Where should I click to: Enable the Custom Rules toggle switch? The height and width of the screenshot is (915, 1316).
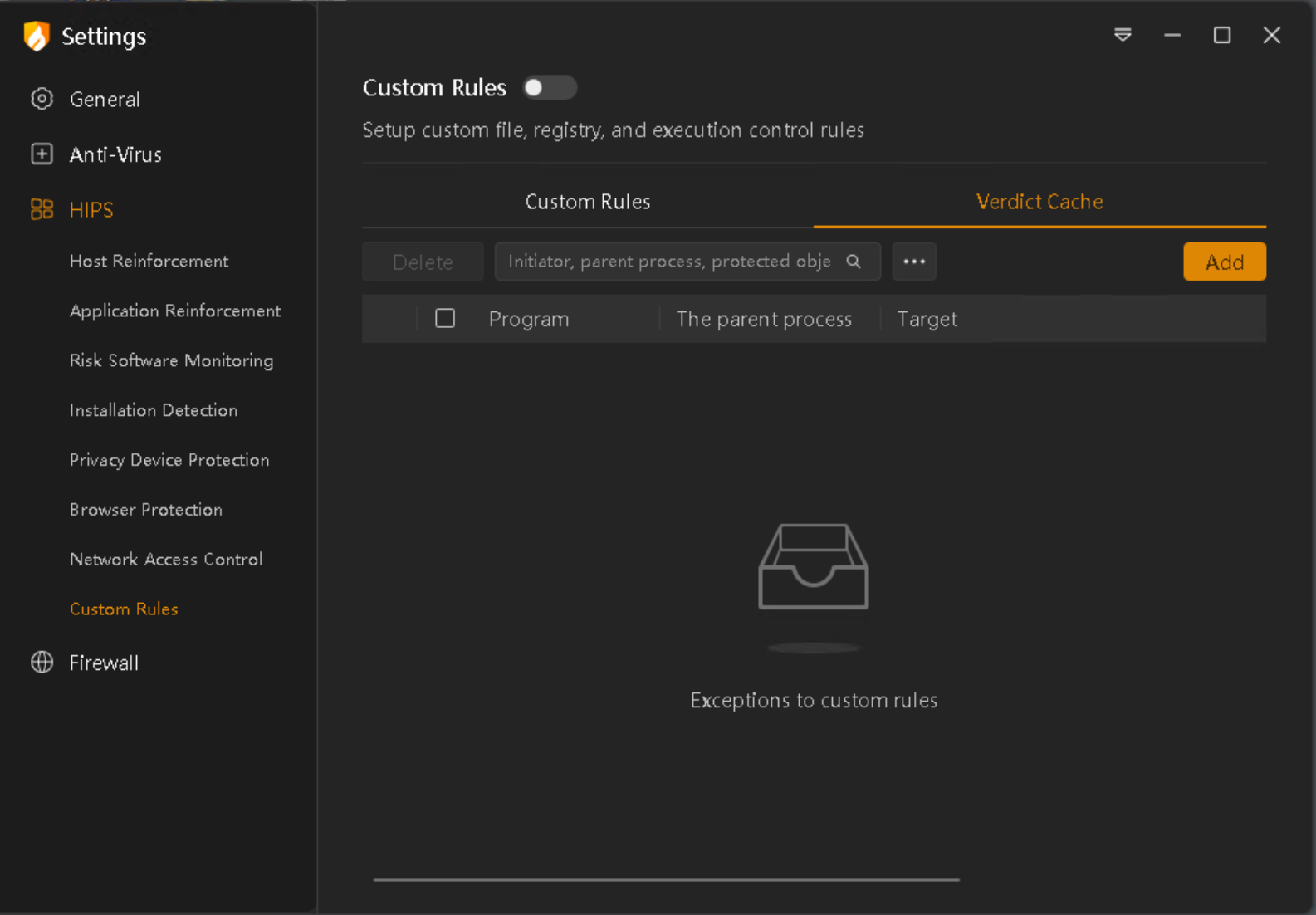coord(549,88)
